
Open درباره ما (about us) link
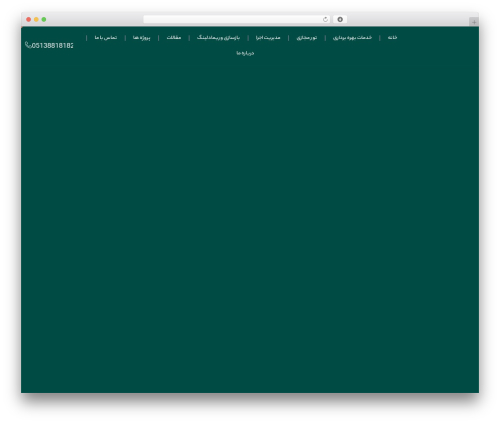pyautogui.click(x=245, y=53)
